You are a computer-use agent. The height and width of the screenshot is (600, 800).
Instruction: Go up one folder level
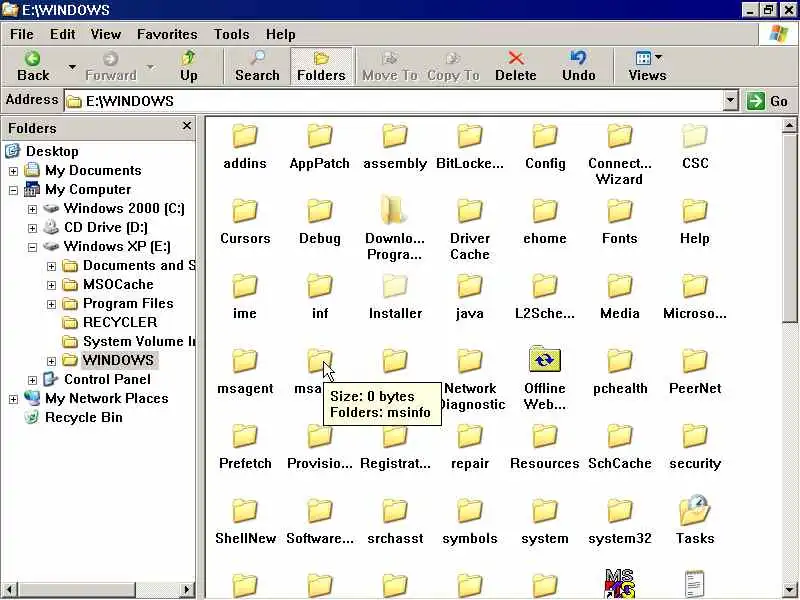coord(188,66)
